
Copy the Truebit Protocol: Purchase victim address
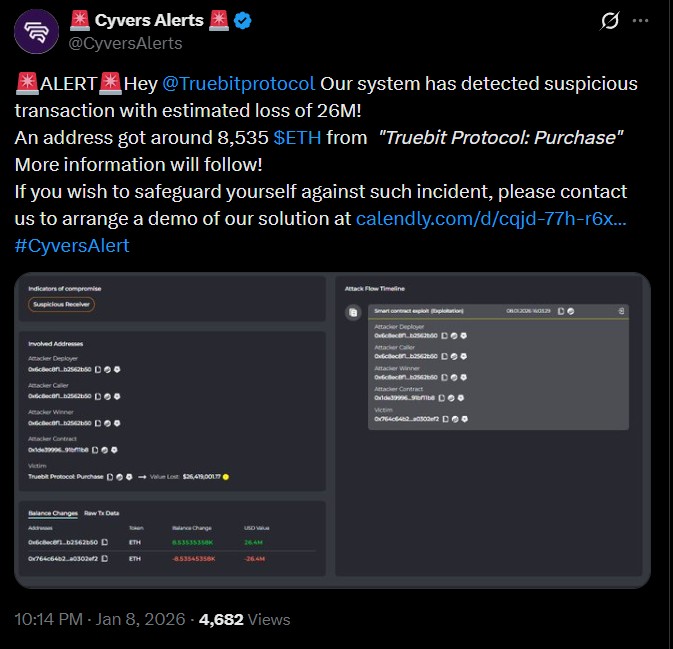click(x=111, y=476)
